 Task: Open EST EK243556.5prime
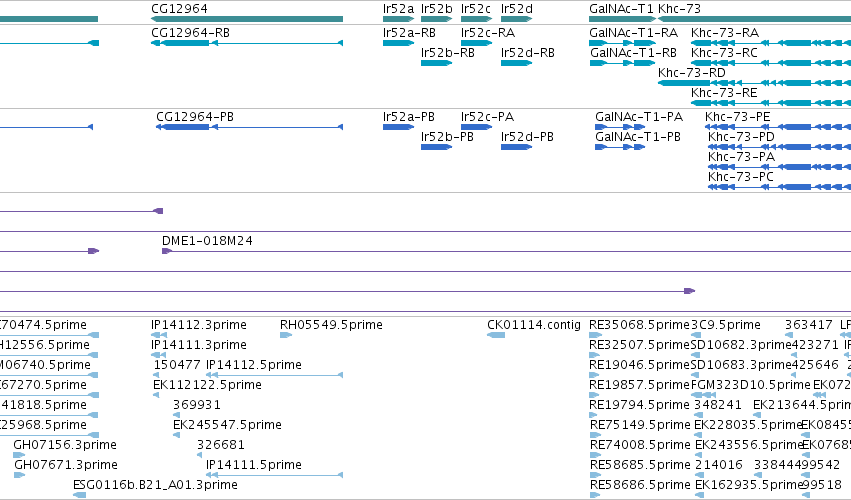[749, 445]
